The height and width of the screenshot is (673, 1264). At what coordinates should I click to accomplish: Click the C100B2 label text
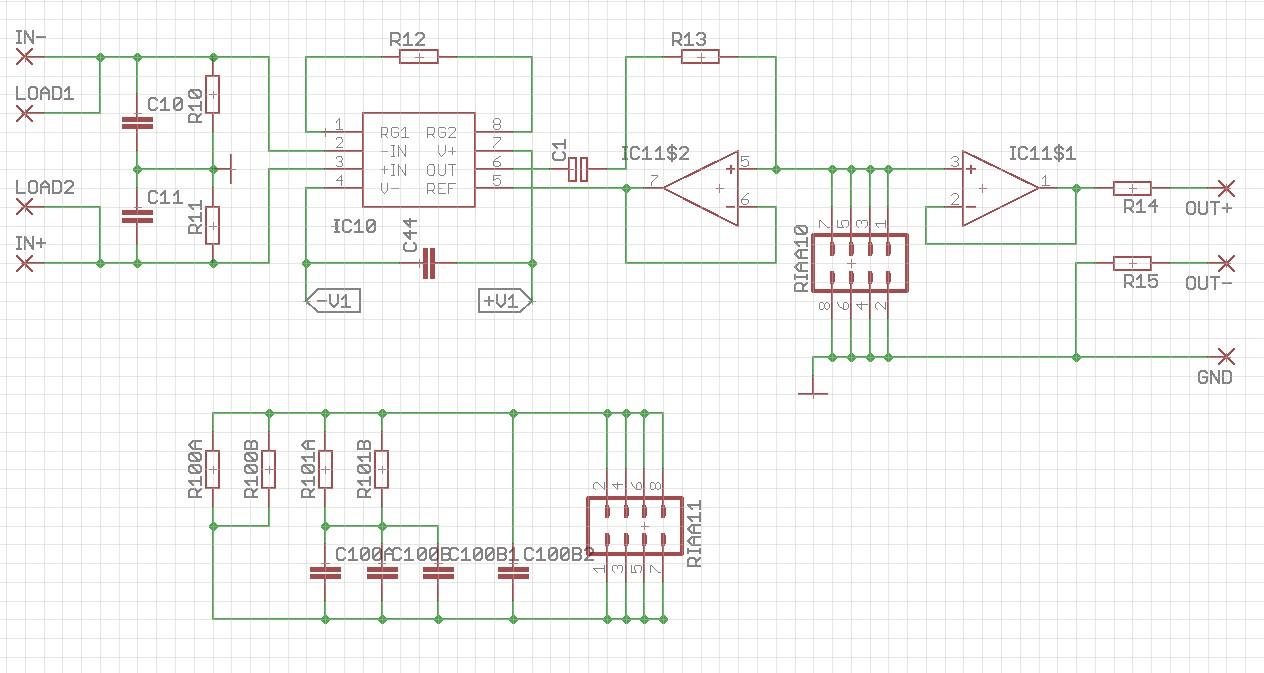[x=559, y=554]
